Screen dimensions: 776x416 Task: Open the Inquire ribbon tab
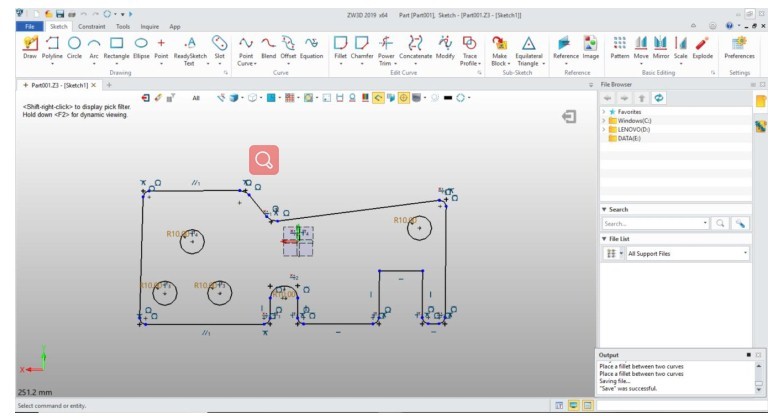149,26
